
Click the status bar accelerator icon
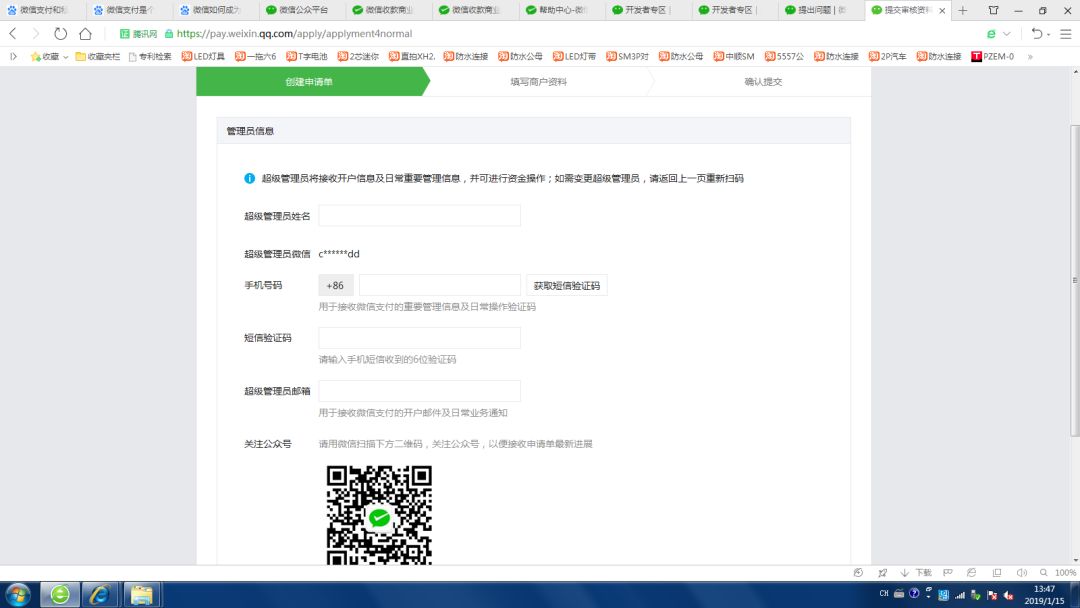858,573
